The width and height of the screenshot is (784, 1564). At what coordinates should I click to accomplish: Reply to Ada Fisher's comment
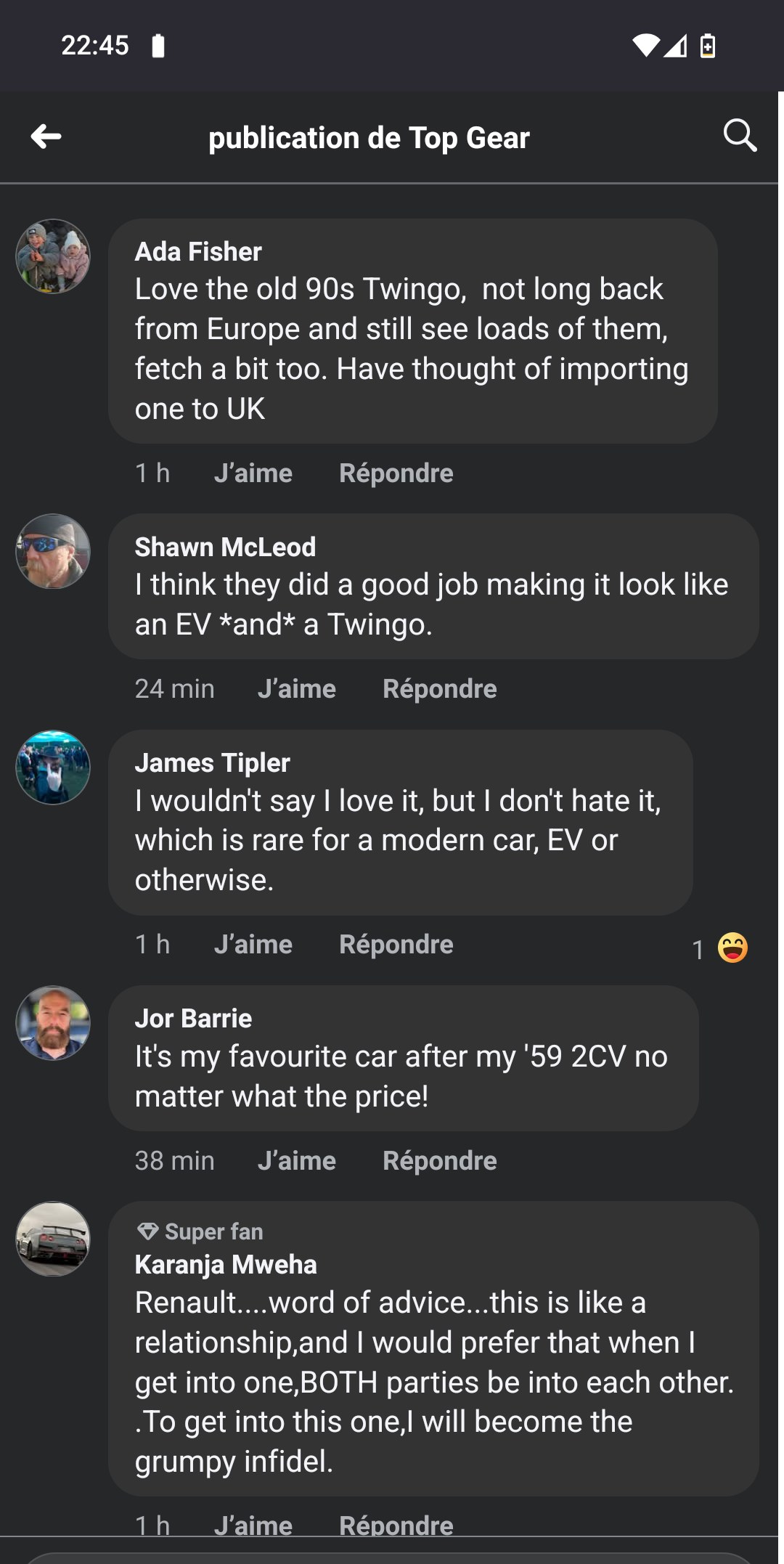click(x=396, y=473)
